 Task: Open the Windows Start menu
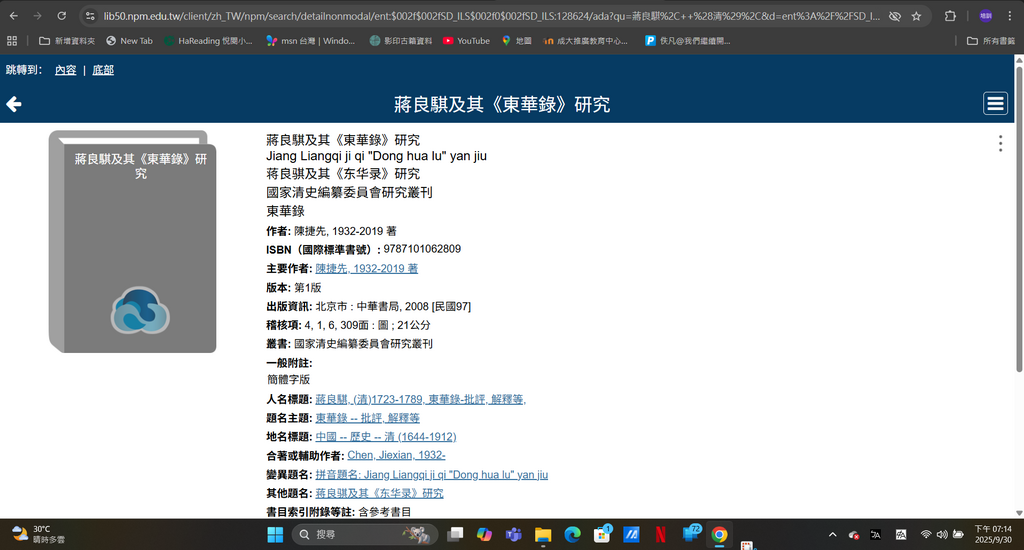pyautogui.click(x=274, y=534)
